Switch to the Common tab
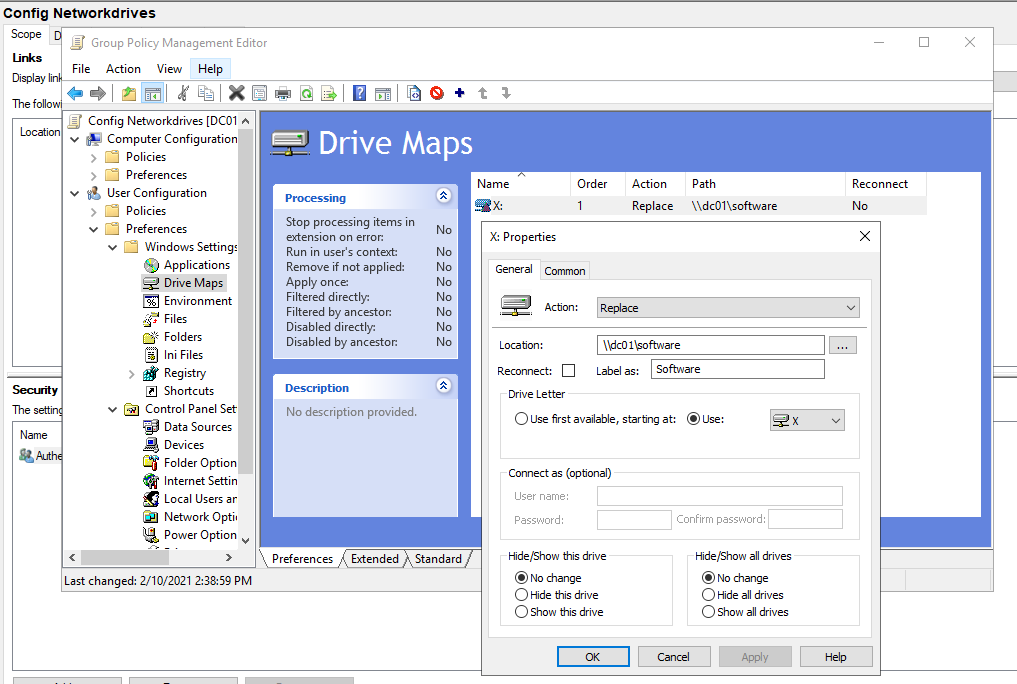This screenshot has height=684, width=1017. pyautogui.click(x=565, y=271)
